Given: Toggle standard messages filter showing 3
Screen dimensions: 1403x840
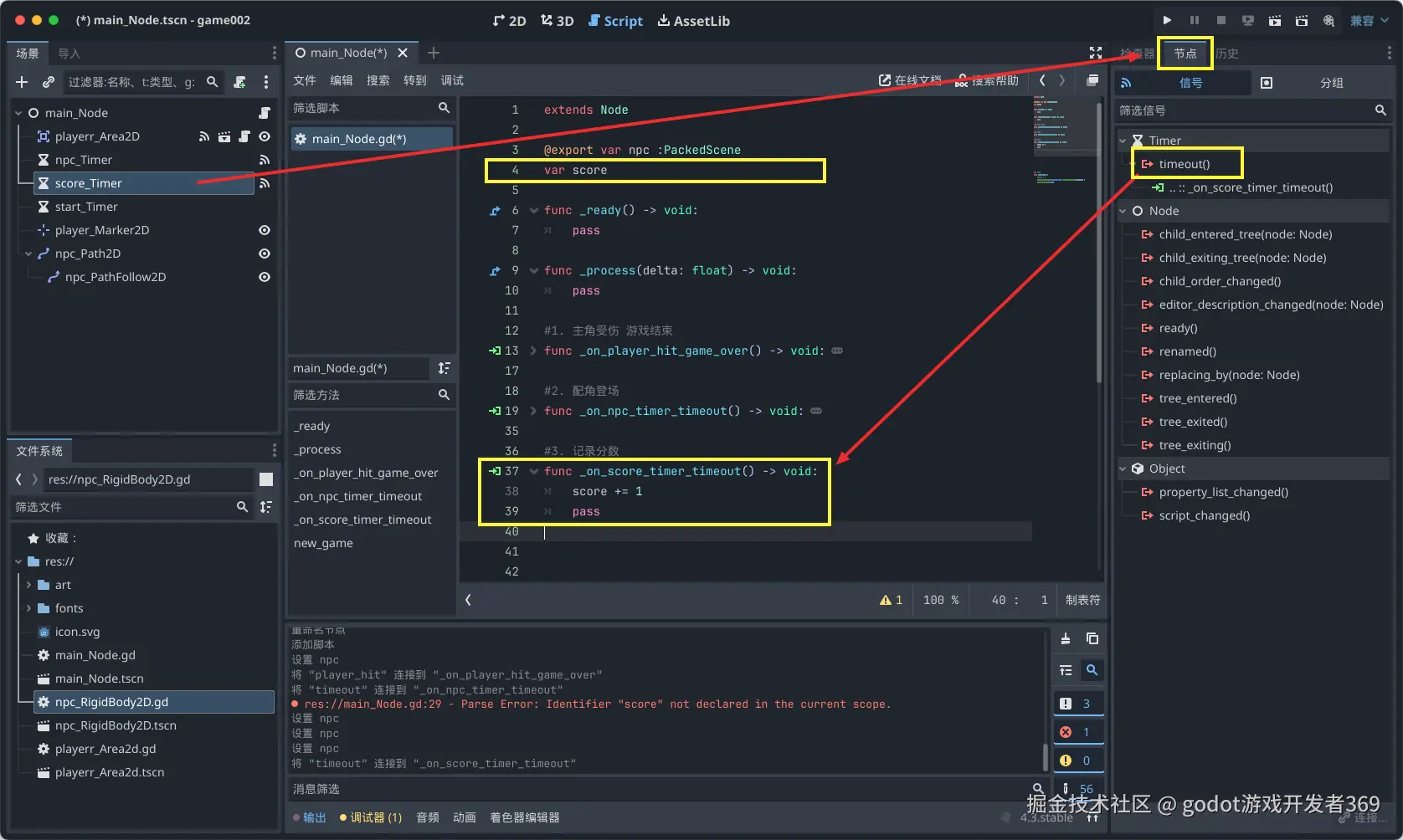Looking at the screenshot, I should [x=1077, y=704].
